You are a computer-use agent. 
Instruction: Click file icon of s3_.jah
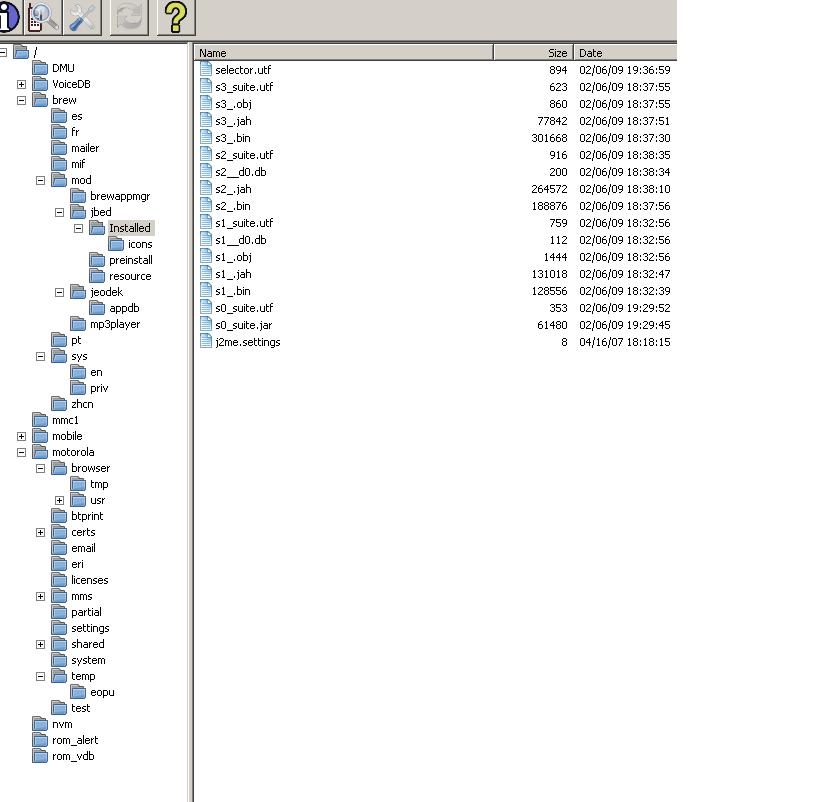(x=206, y=121)
